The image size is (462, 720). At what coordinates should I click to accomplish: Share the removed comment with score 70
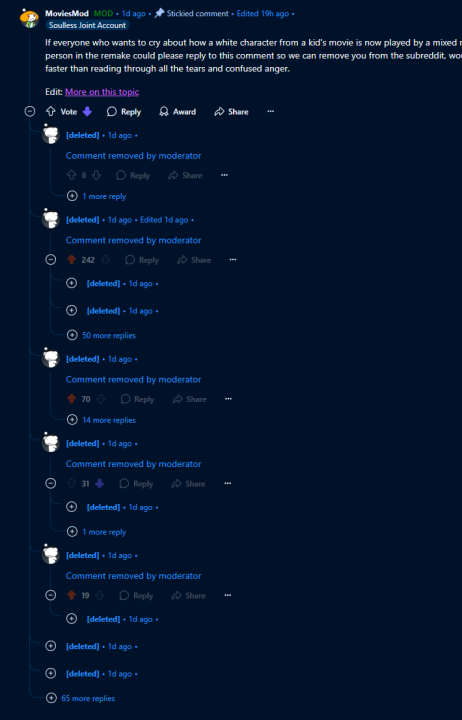tap(190, 399)
